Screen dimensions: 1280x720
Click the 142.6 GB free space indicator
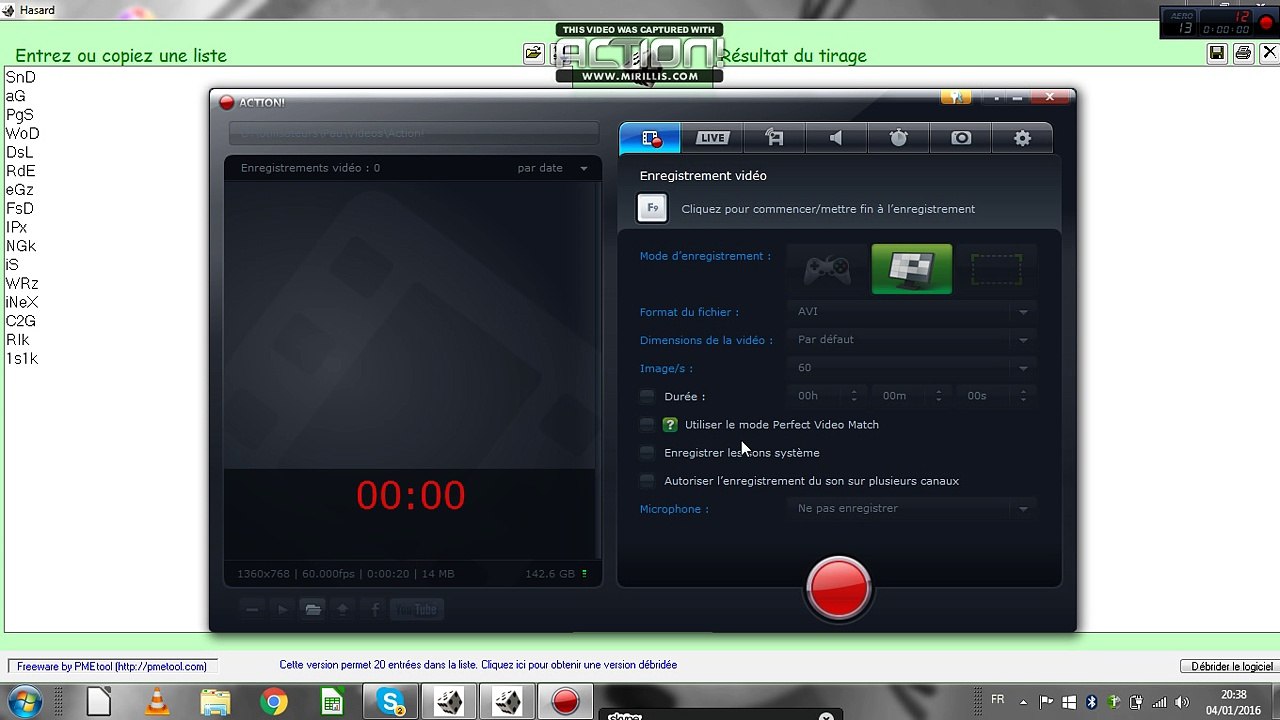pos(556,574)
